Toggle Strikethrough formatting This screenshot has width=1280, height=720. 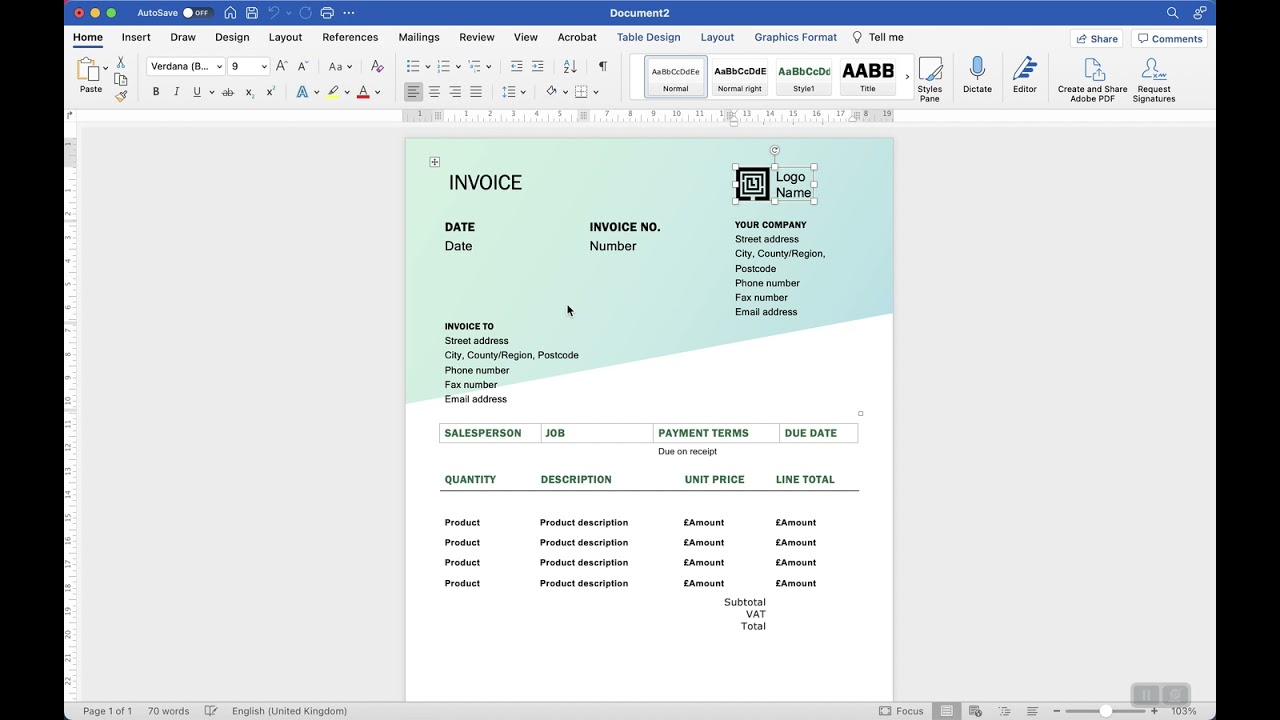pos(228,92)
